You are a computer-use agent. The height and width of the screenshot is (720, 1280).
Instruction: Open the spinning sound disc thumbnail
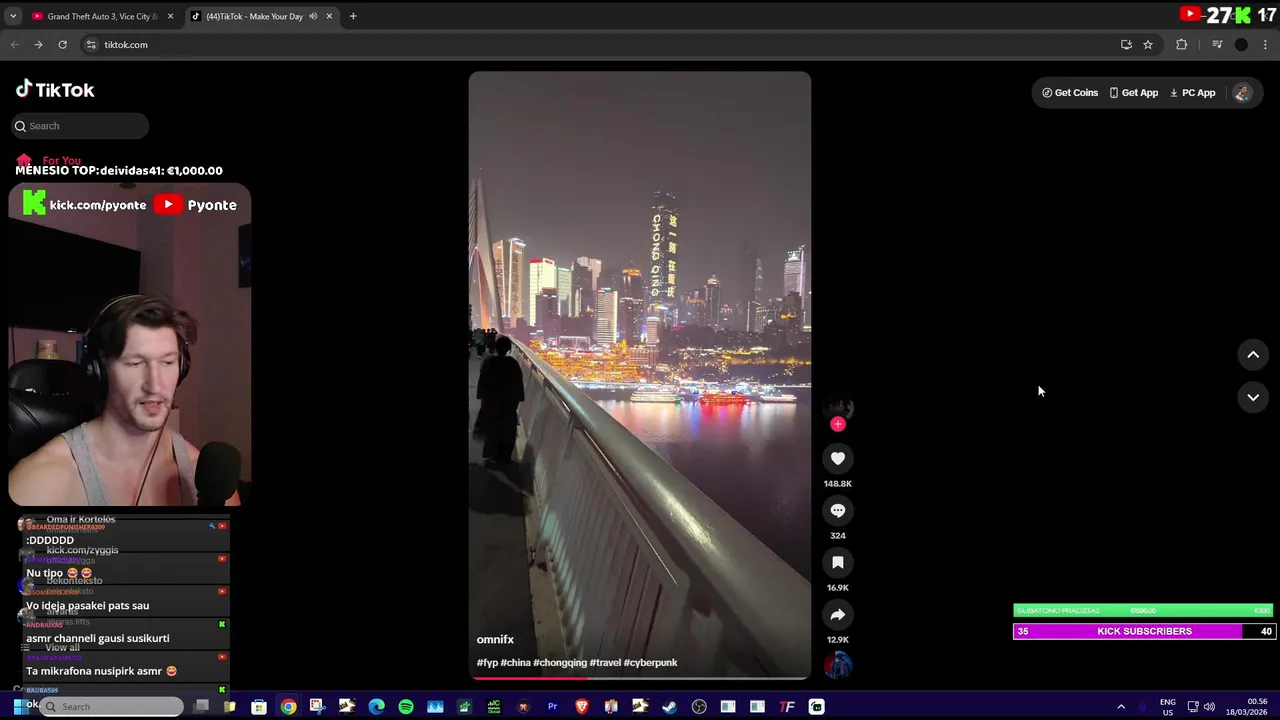pyautogui.click(x=838, y=664)
